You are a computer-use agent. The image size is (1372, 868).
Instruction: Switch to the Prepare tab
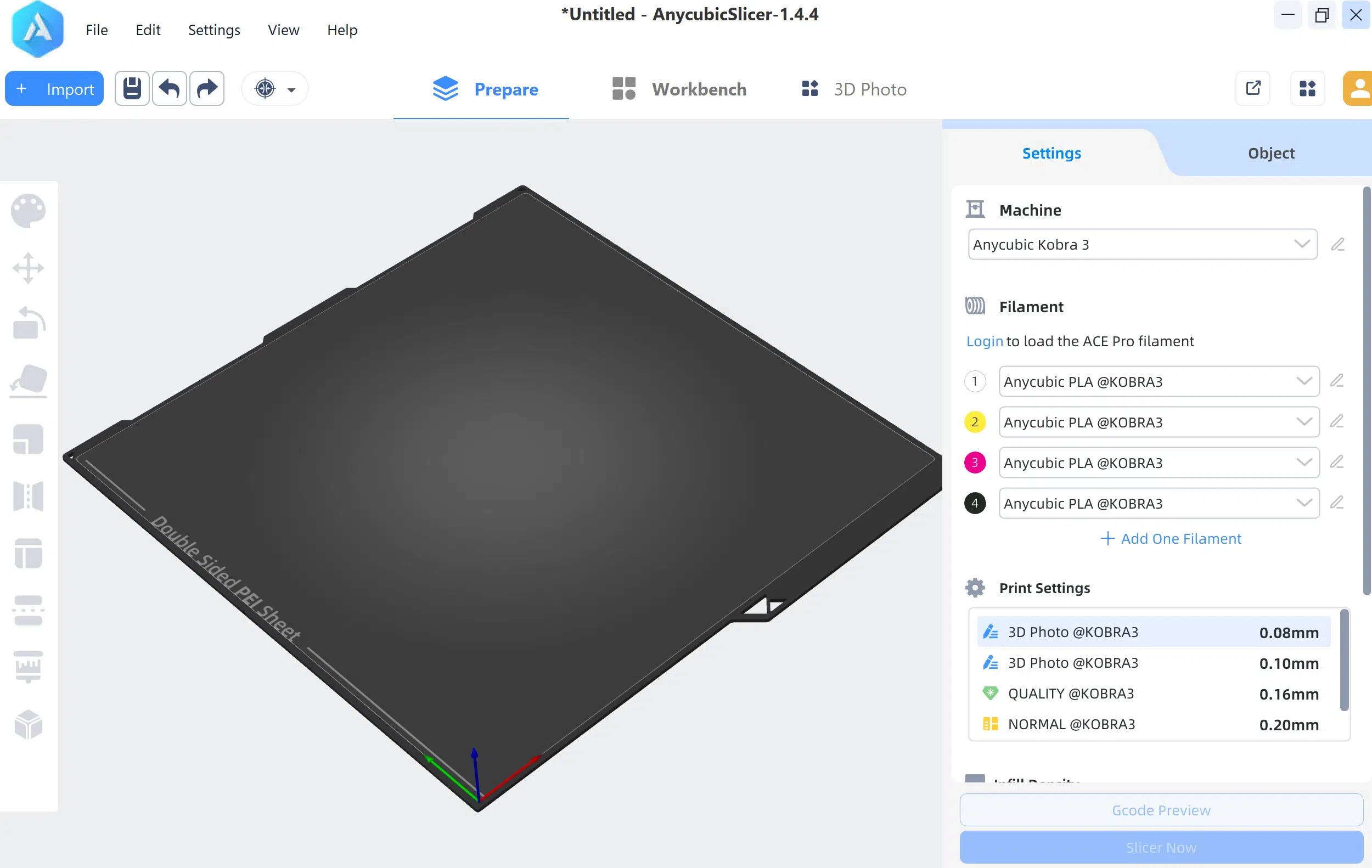481,89
